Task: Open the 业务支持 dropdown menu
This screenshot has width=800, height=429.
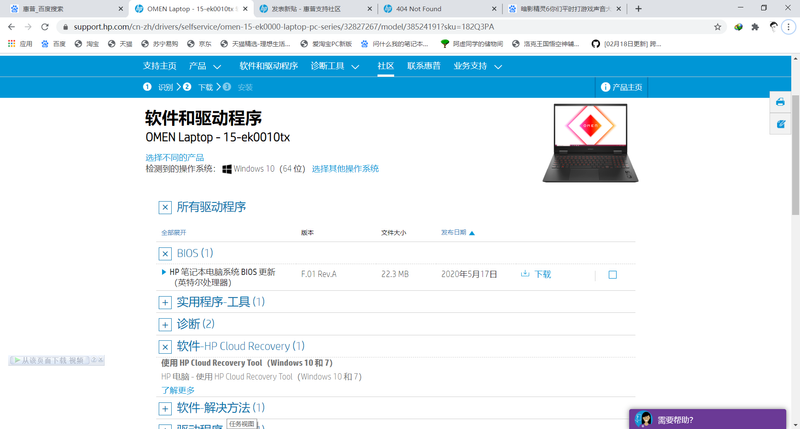Action: pos(478,66)
